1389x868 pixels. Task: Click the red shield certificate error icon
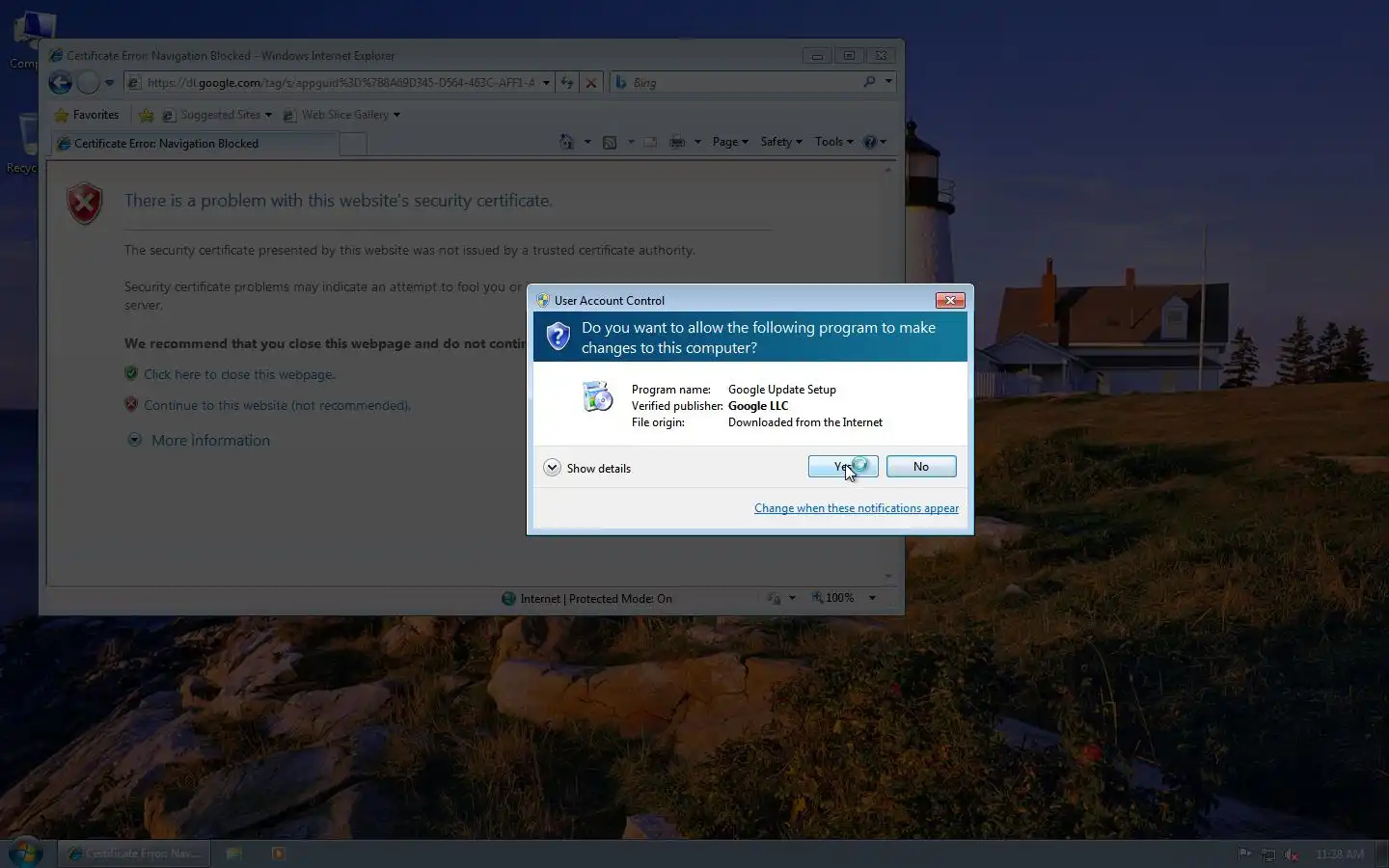(x=85, y=203)
